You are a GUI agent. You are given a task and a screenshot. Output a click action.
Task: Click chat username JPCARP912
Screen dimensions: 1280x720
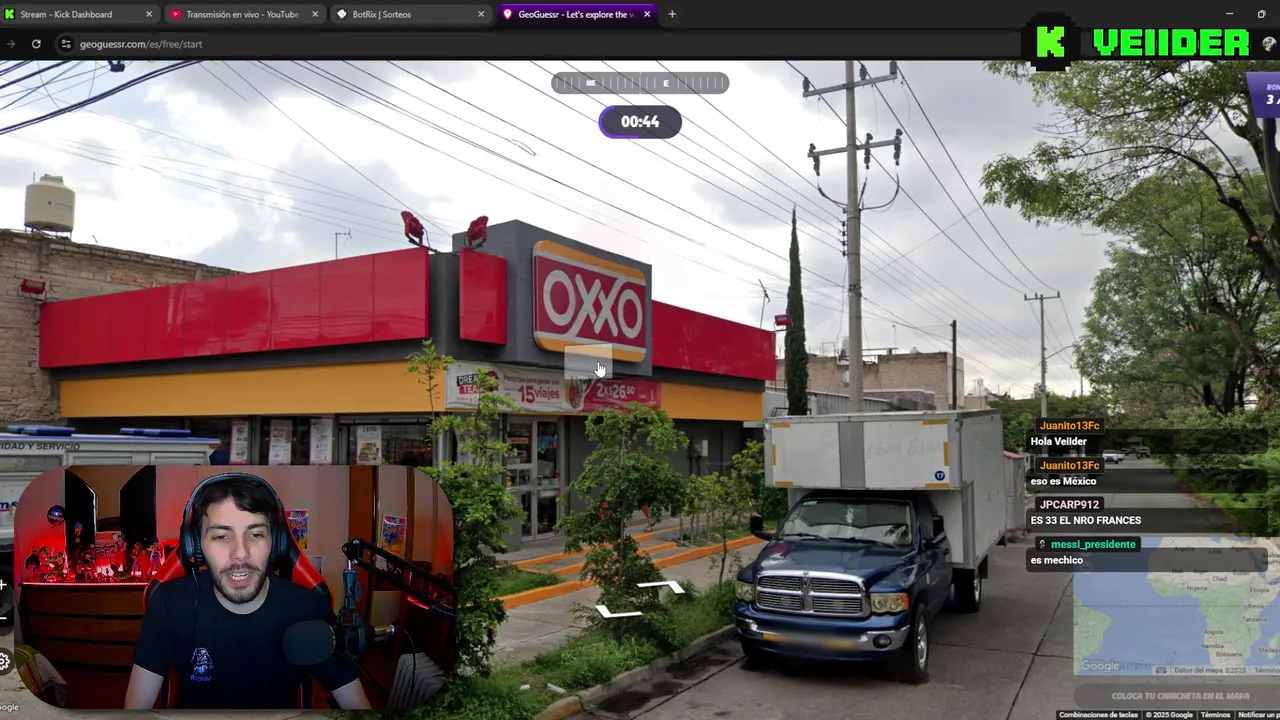pyautogui.click(x=1069, y=505)
